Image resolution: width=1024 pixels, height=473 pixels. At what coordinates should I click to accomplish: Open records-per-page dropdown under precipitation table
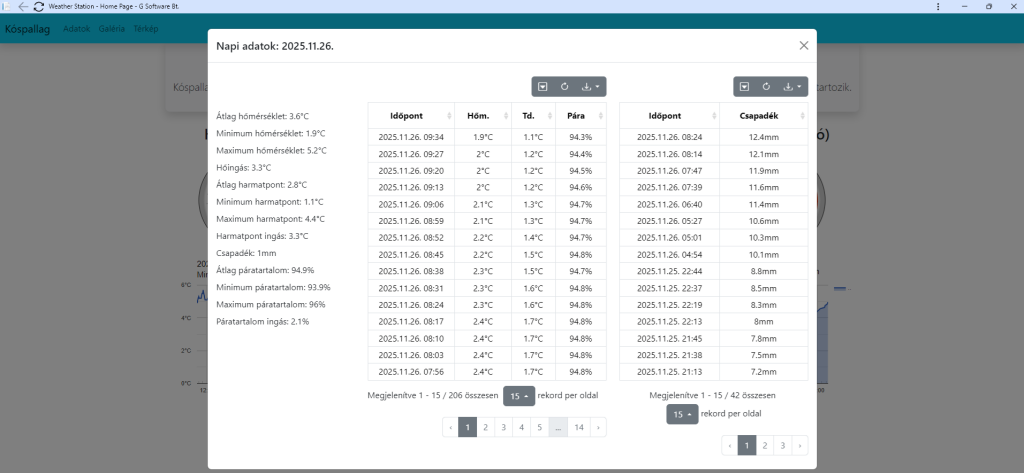682,414
